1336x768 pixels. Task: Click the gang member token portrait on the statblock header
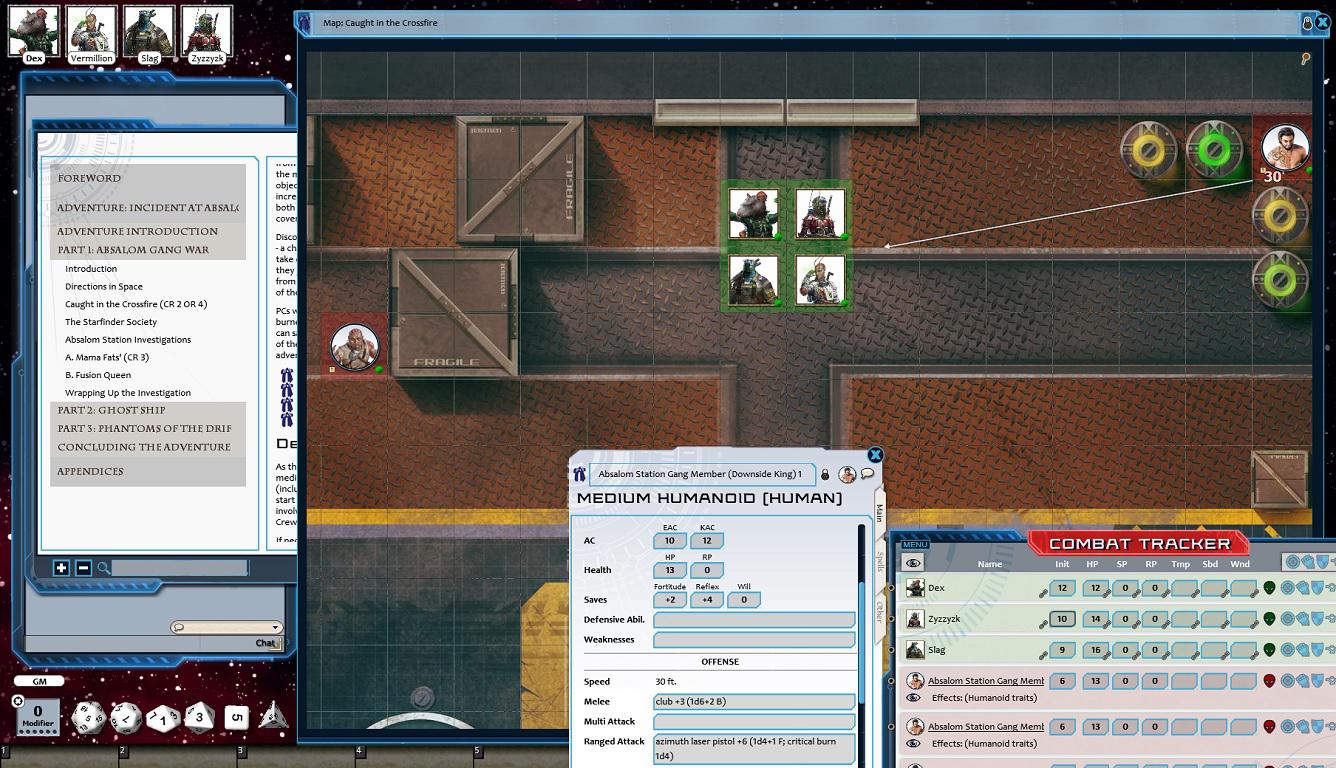coord(847,475)
